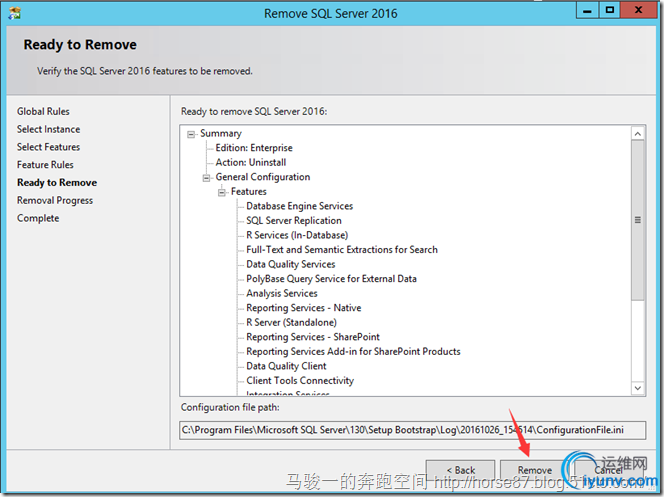Collapse the General Configuration node
Image resolution: width=664 pixels, height=497 pixels.
206,178
